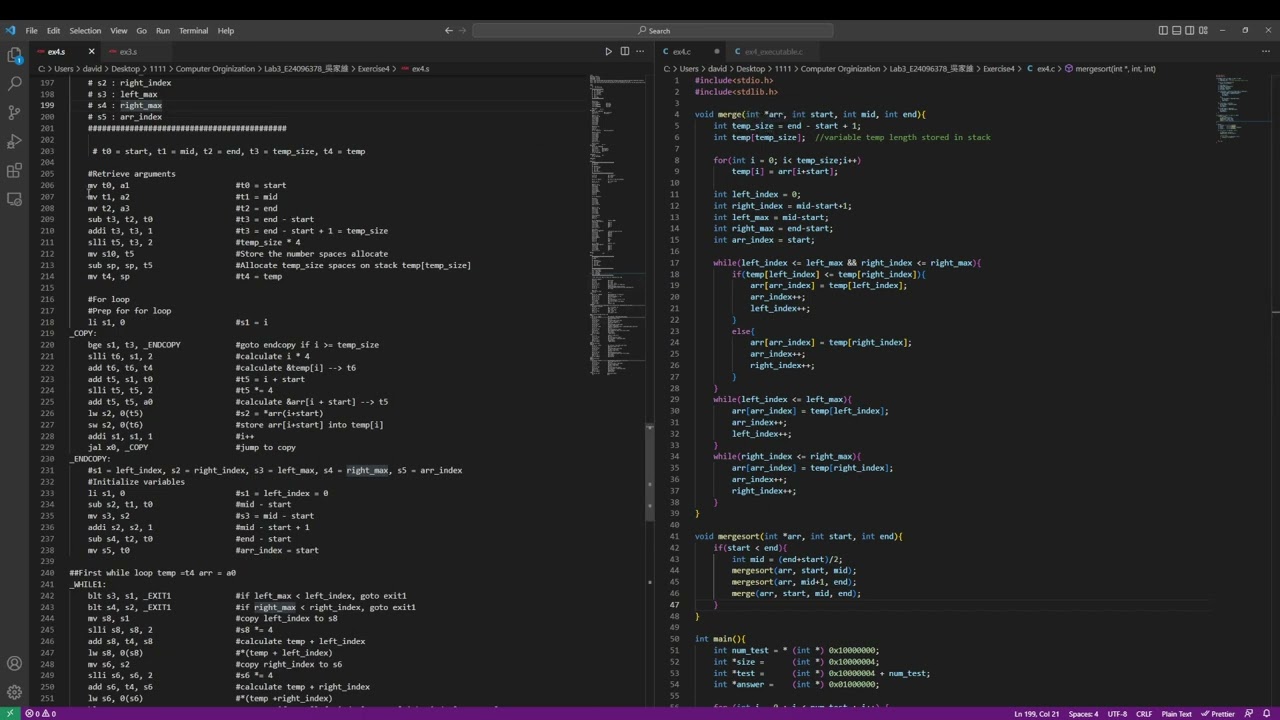Open the Run and Debug view
Image resolution: width=1280 pixels, height=720 pixels.
coord(14,141)
